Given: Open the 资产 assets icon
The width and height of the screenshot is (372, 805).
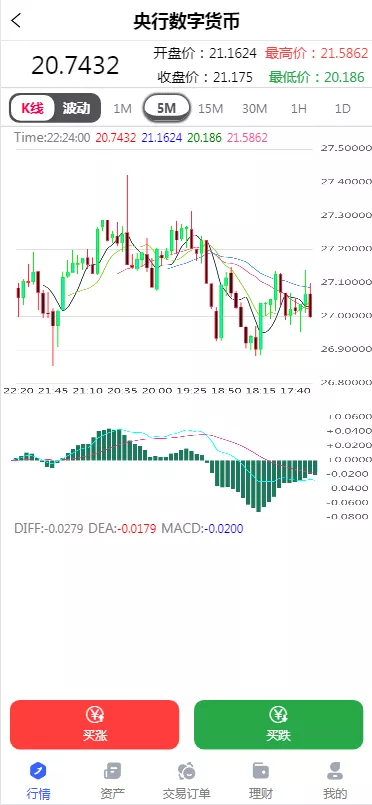Looking at the screenshot, I should point(112,771).
